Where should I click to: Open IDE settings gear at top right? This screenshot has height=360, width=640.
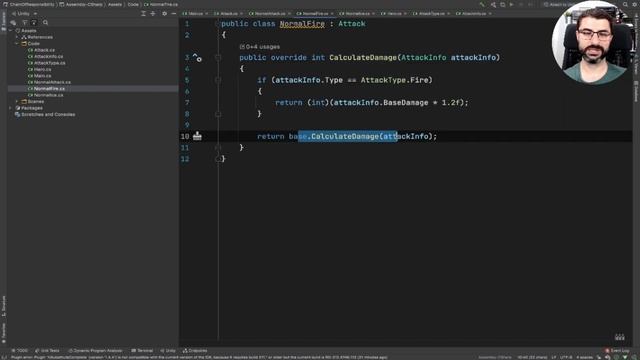635,4
